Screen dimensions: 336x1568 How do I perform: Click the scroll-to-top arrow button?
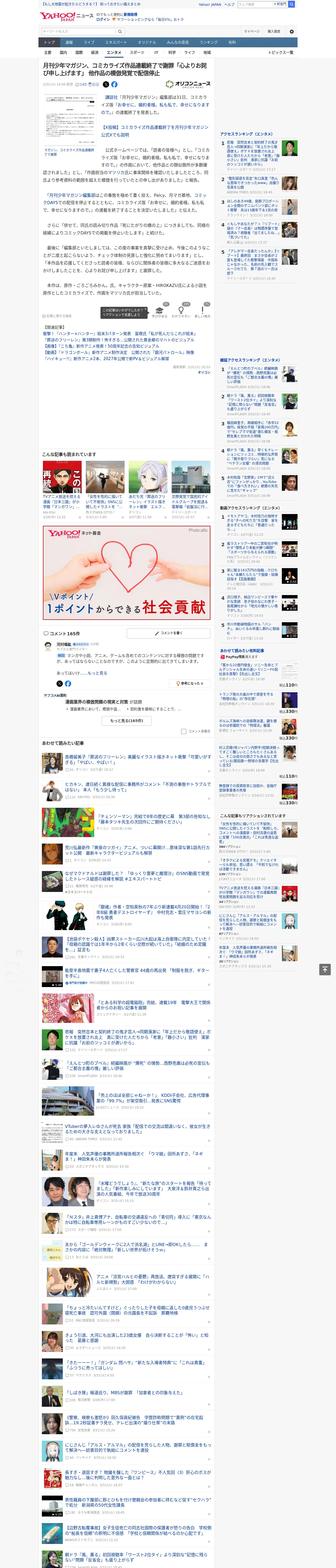point(325,969)
